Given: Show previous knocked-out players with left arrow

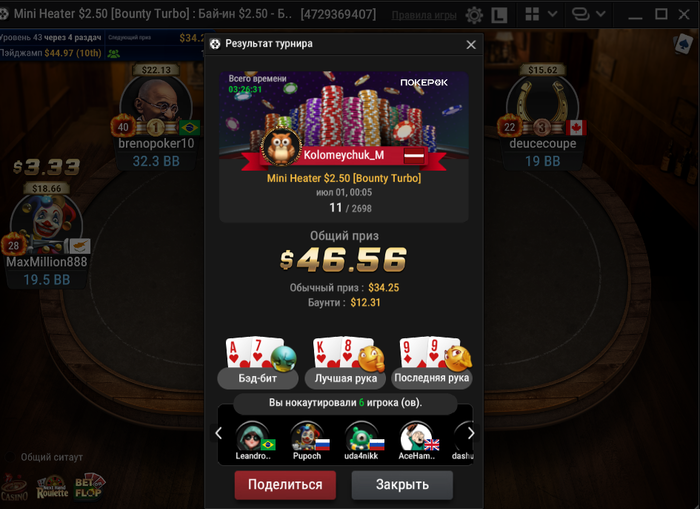Looking at the screenshot, I should point(218,433).
